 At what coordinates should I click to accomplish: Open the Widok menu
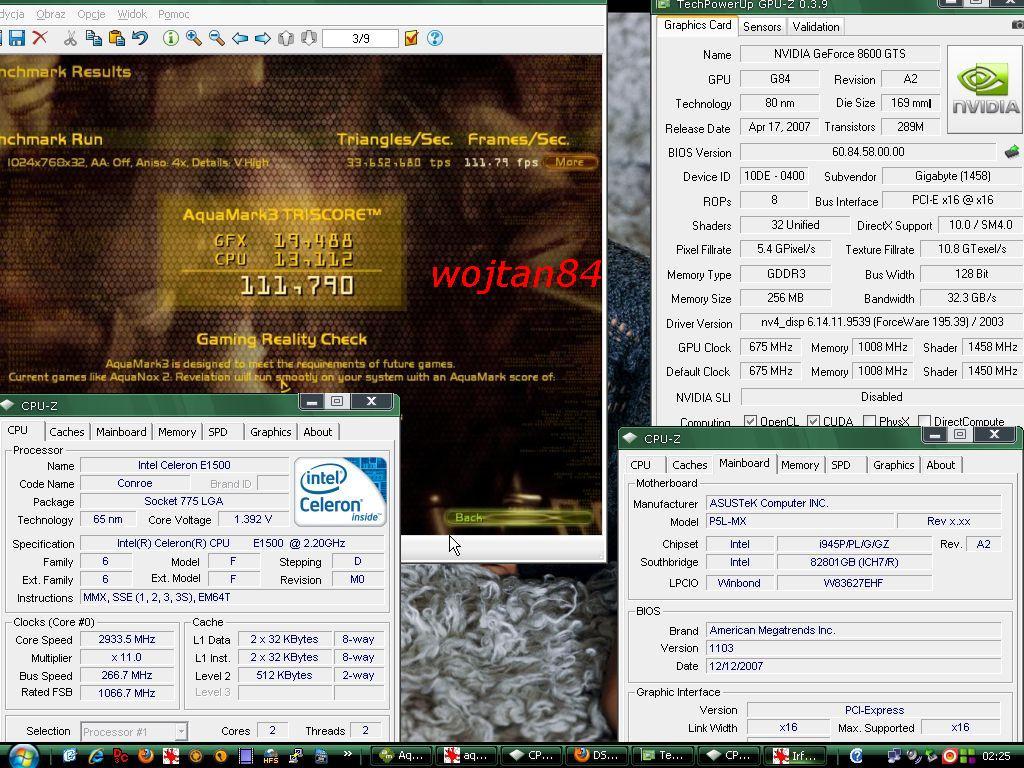[x=132, y=14]
